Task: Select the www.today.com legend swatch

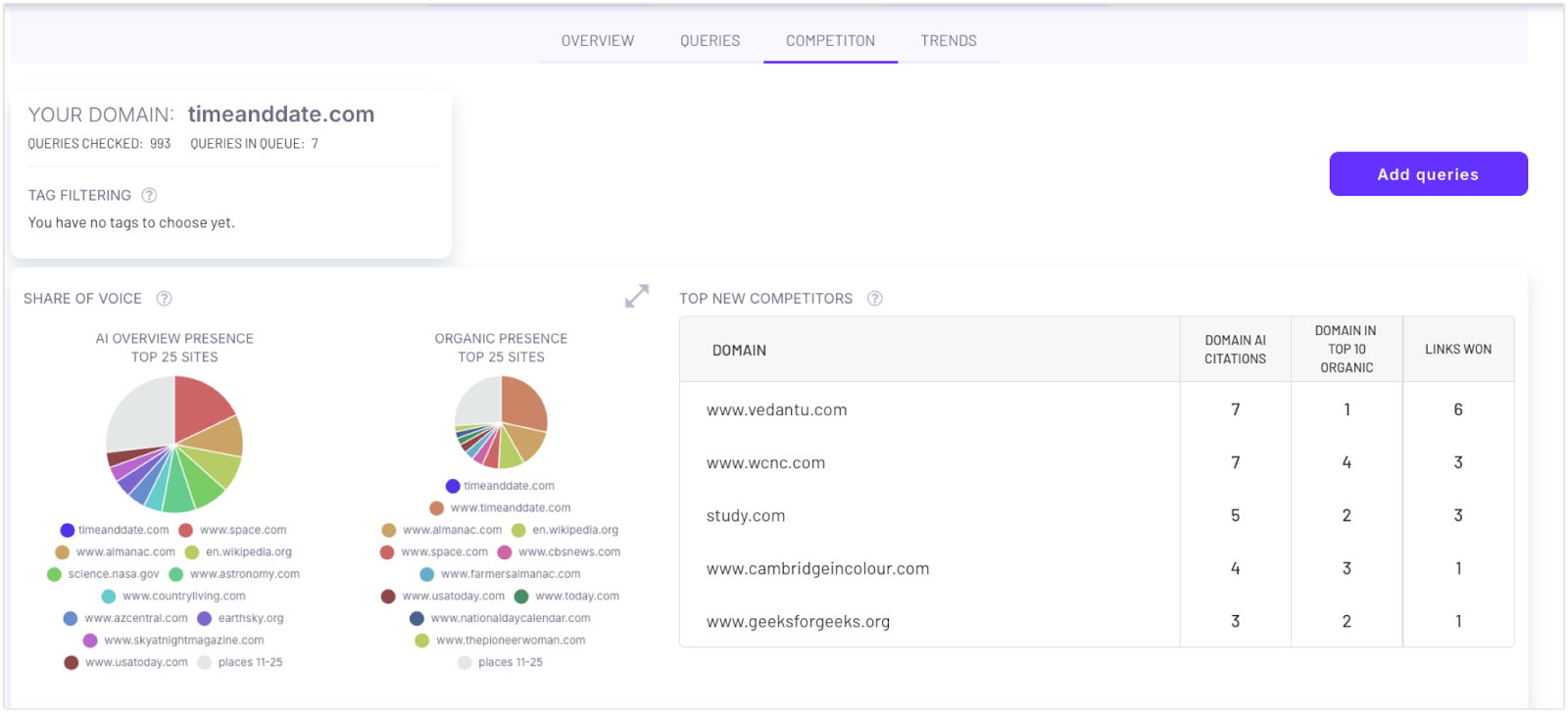Action: pyautogui.click(x=521, y=596)
